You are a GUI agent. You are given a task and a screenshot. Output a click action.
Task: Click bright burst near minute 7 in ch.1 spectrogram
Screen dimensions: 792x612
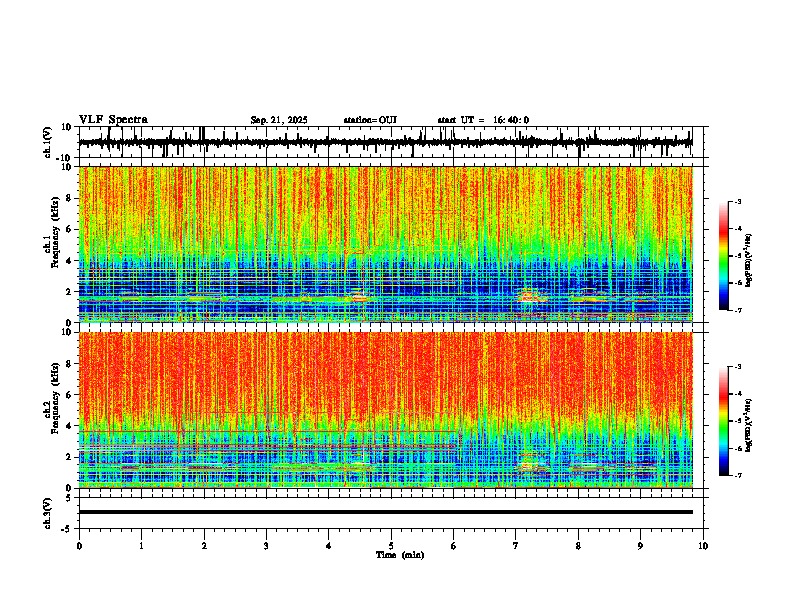(531, 296)
